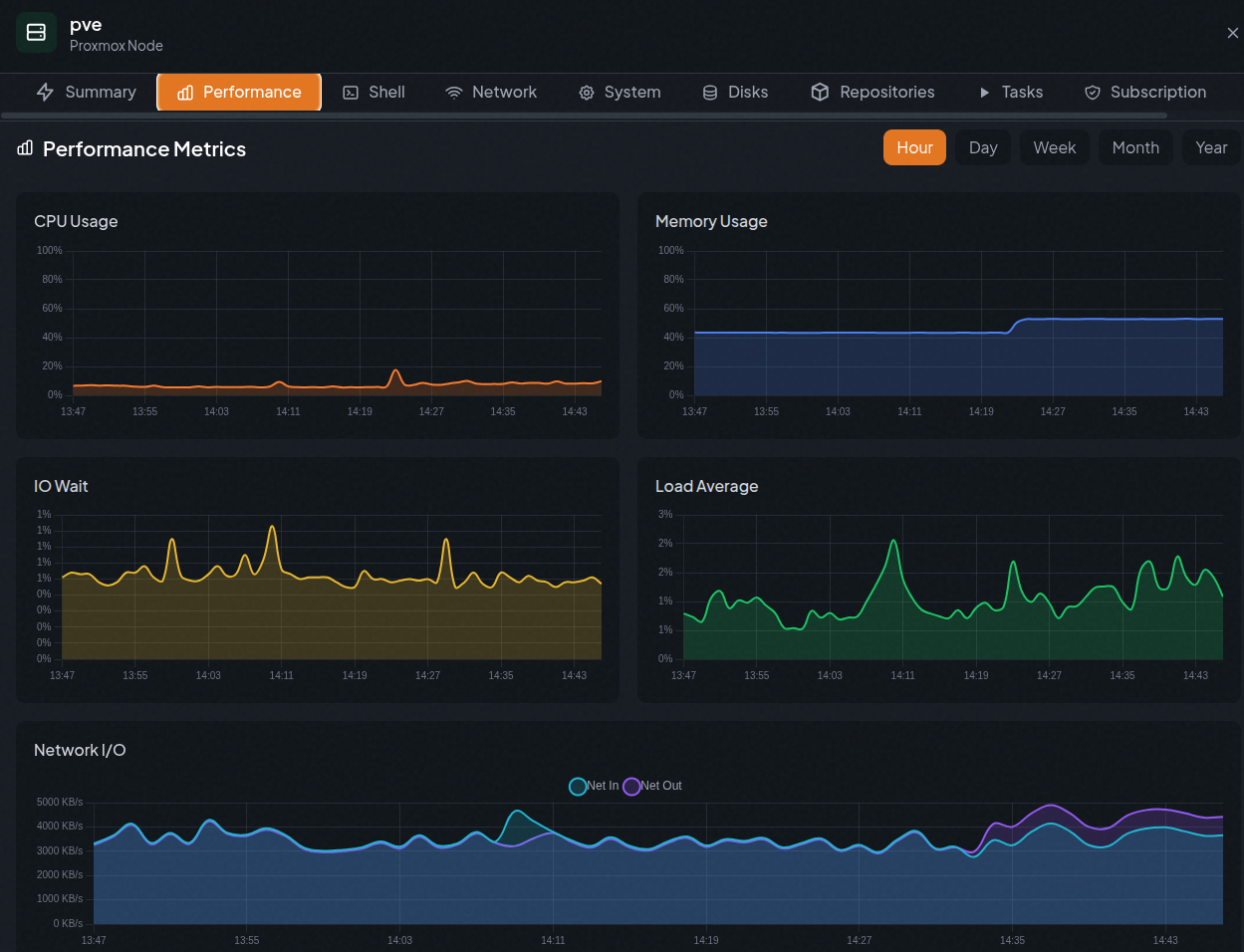Click the lightning bolt Summary icon
This screenshot has height=952, width=1244.
[x=45, y=93]
